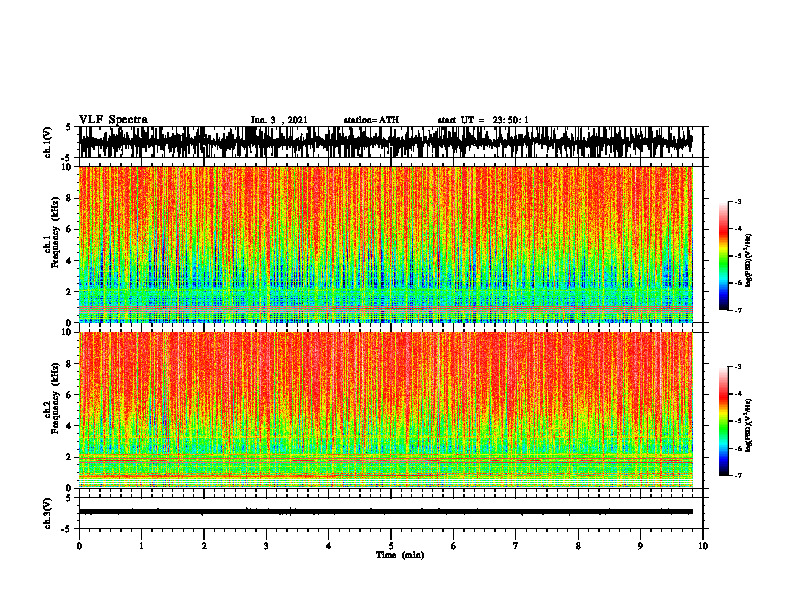The width and height of the screenshot is (792, 612).
Task: Click the ch.3 voltage waveform trace
Action: pyautogui.click(x=386, y=512)
